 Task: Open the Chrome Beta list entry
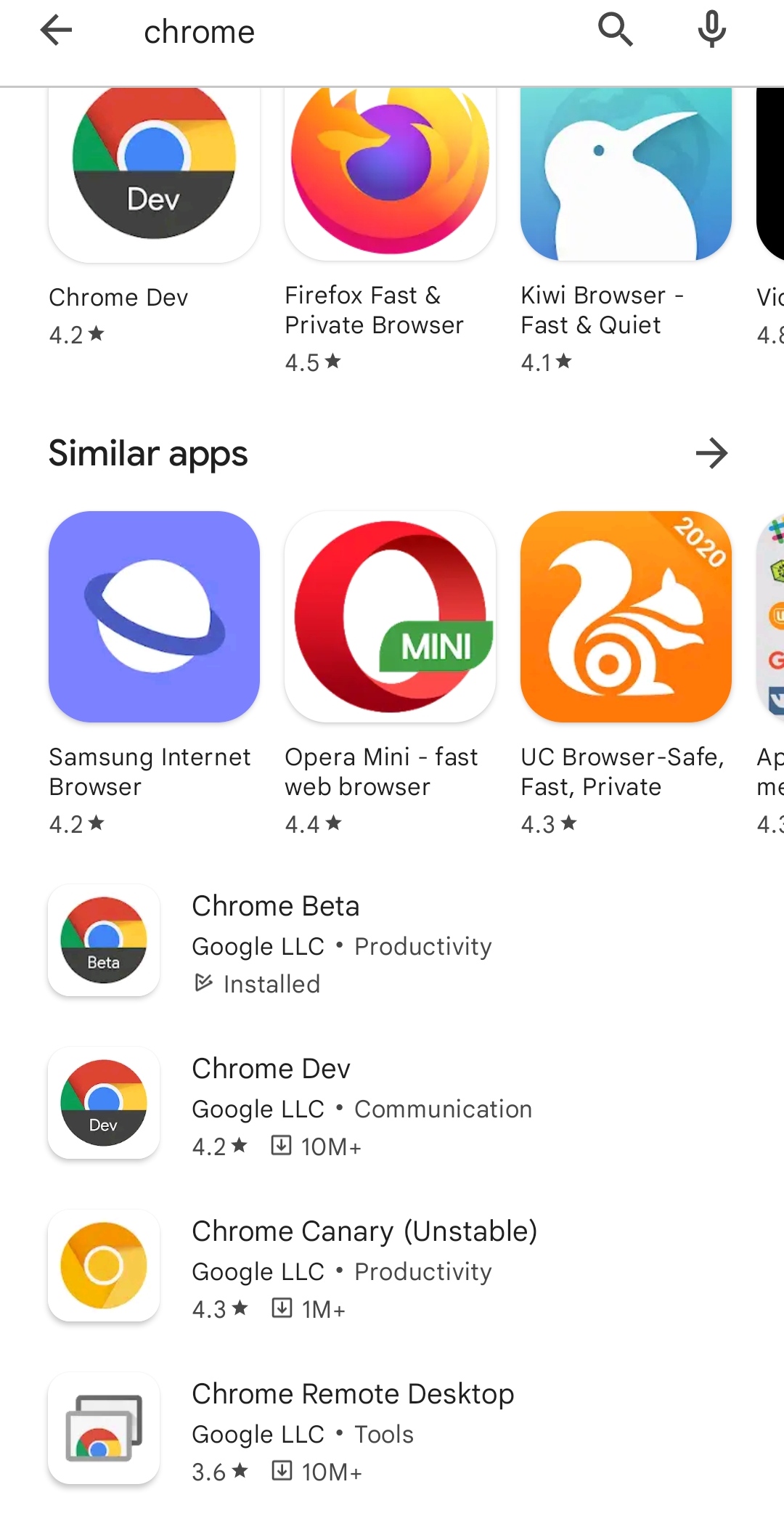[392, 941]
